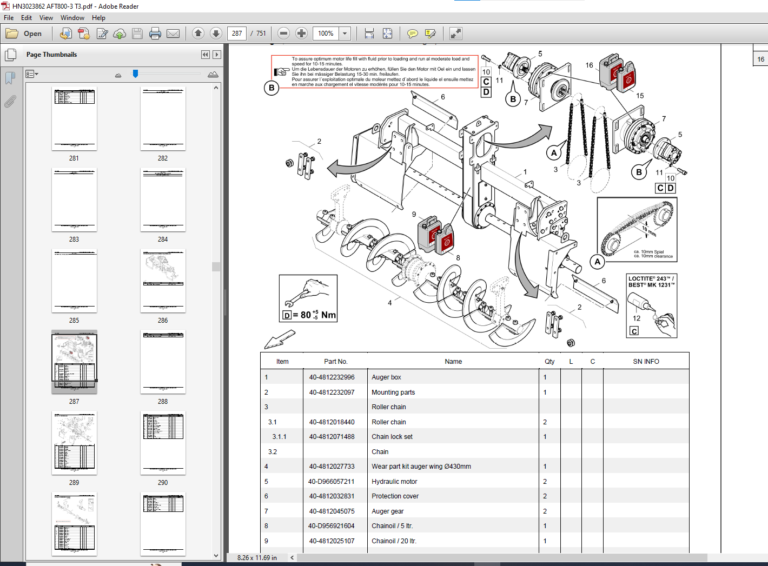Open the Bookmarks panel icon
The image size is (768, 566).
10,77
